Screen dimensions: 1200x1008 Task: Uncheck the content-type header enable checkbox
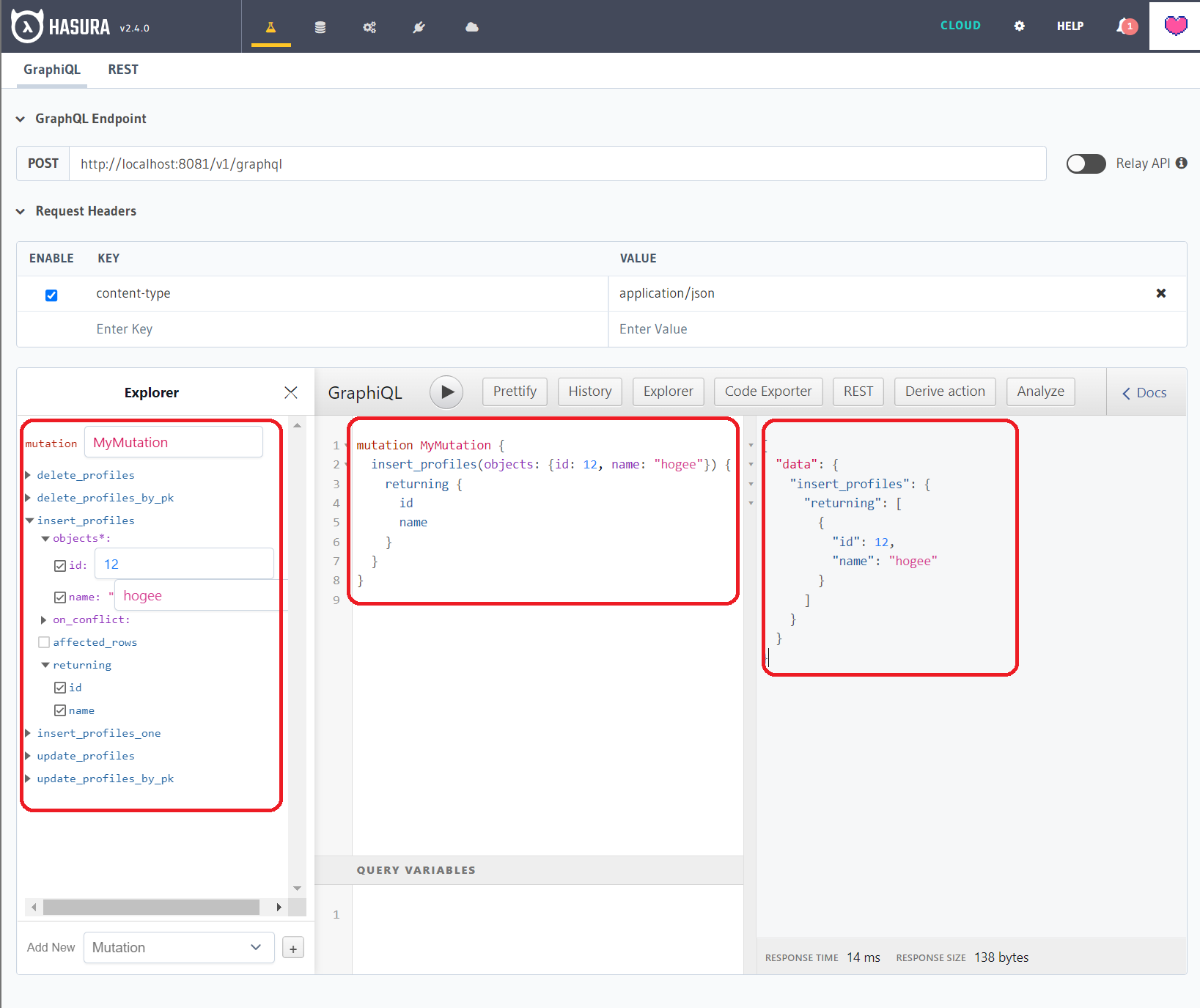pyautogui.click(x=51, y=295)
